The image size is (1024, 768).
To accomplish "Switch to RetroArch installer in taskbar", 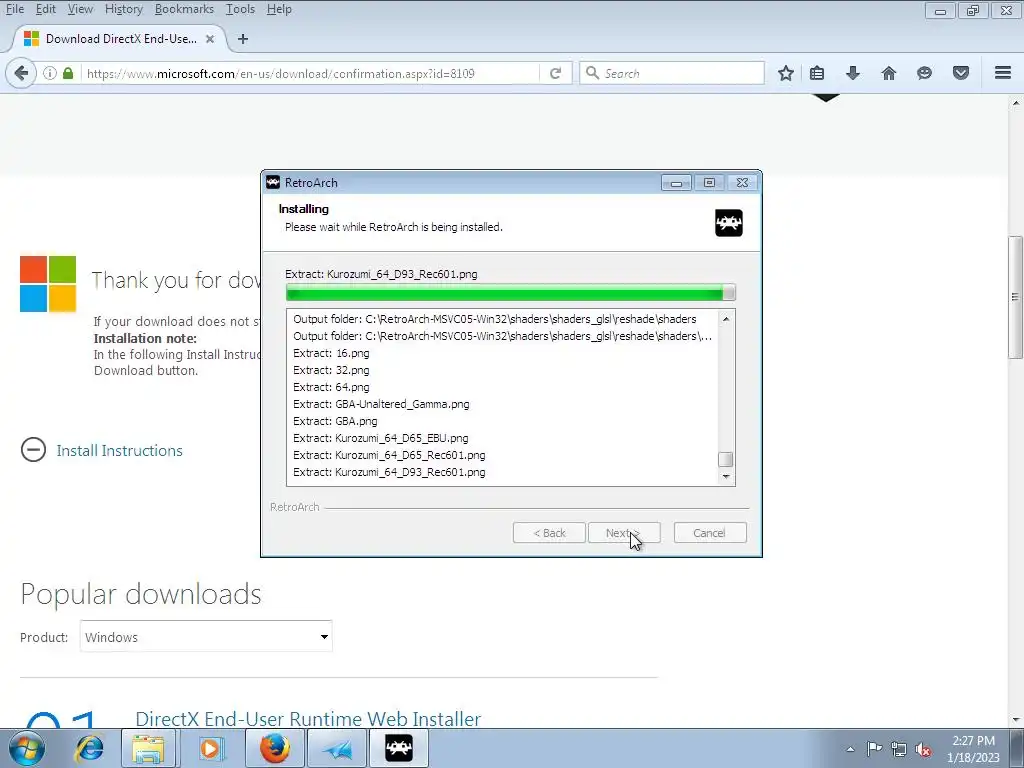I will (x=399, y=748).
